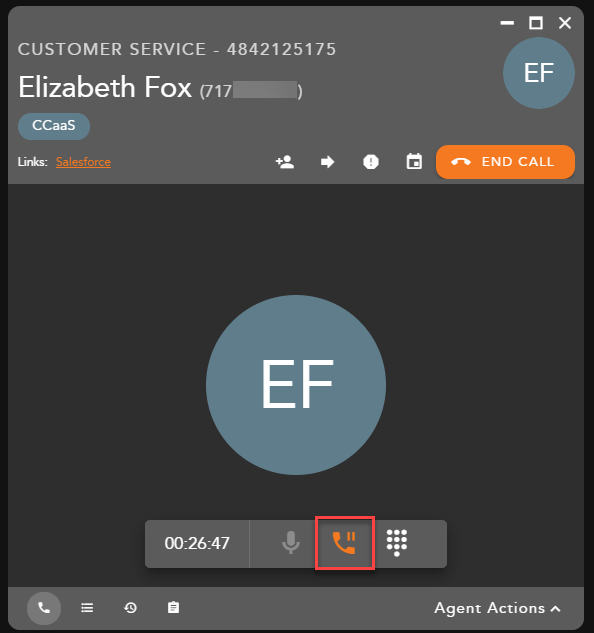Expand the Agent Actions menu
The height and width of the screenshot is (633, 594).
[x=497, y=608]
